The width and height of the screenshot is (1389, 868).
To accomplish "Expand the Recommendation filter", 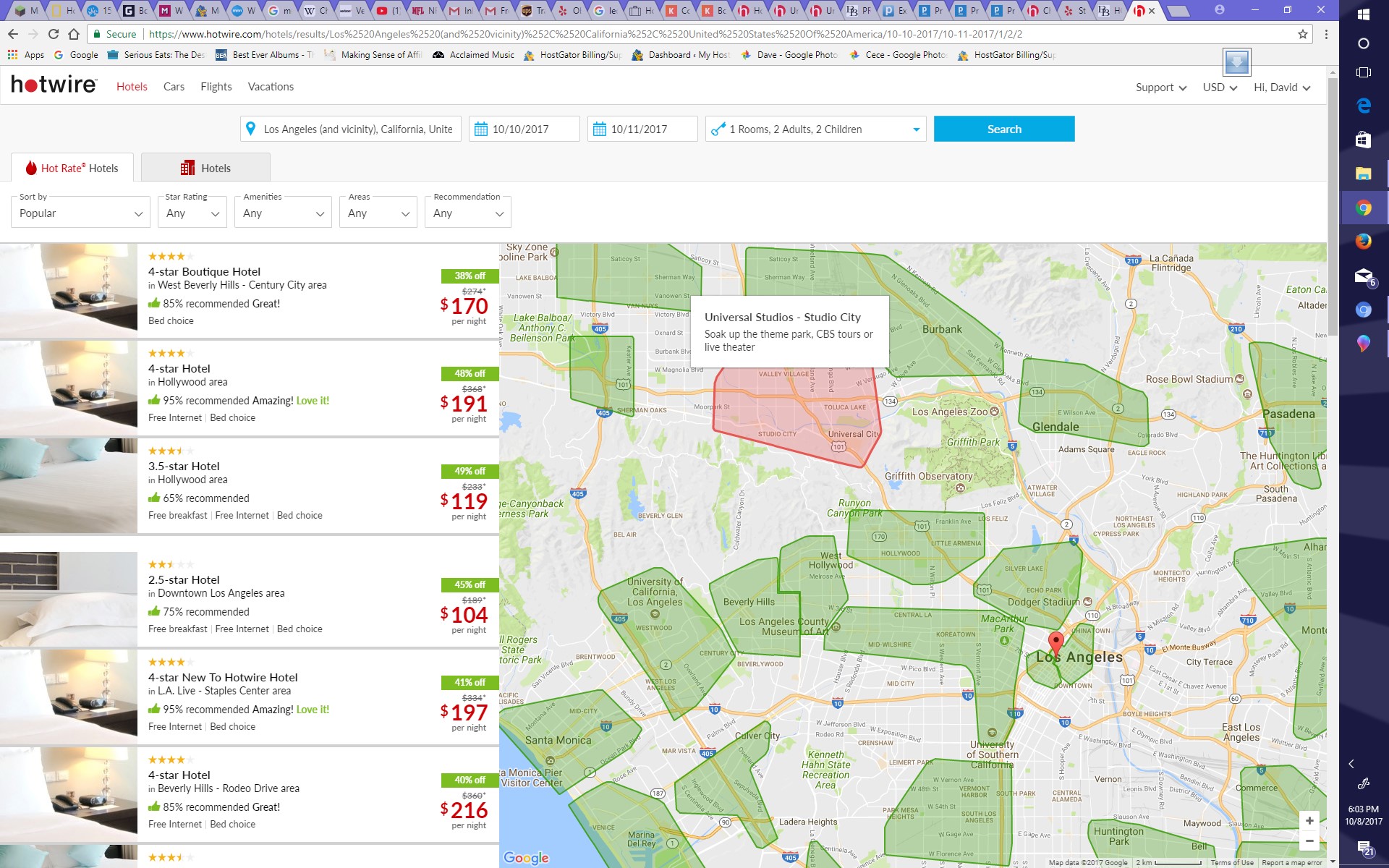I will [x=467, y=212].
